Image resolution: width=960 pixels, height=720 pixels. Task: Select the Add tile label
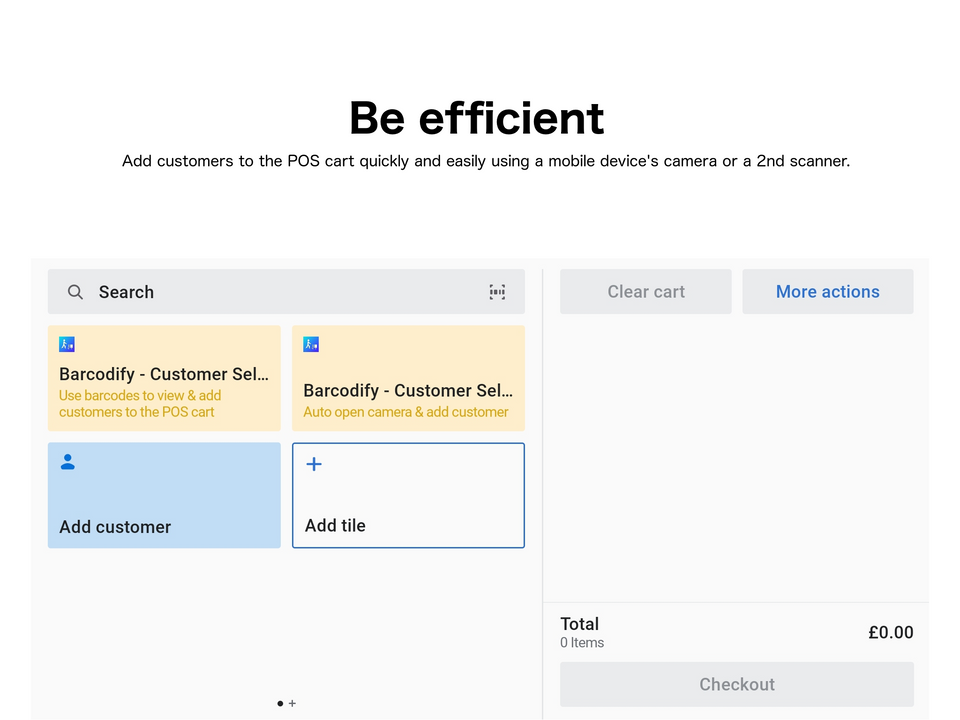coord(335,525)
